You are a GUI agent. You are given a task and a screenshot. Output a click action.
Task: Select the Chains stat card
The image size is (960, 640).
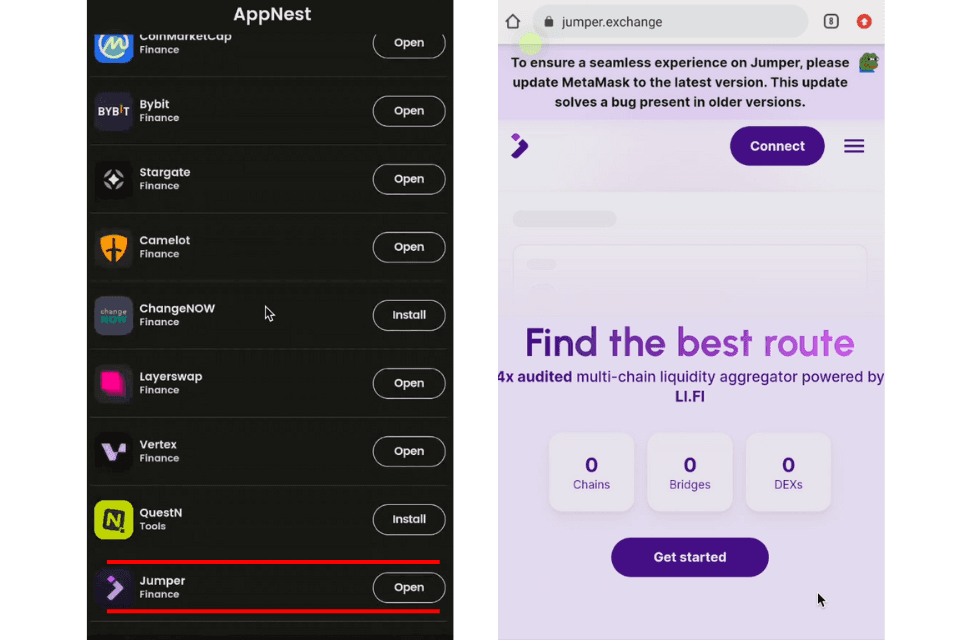click(x=591, y=472)
